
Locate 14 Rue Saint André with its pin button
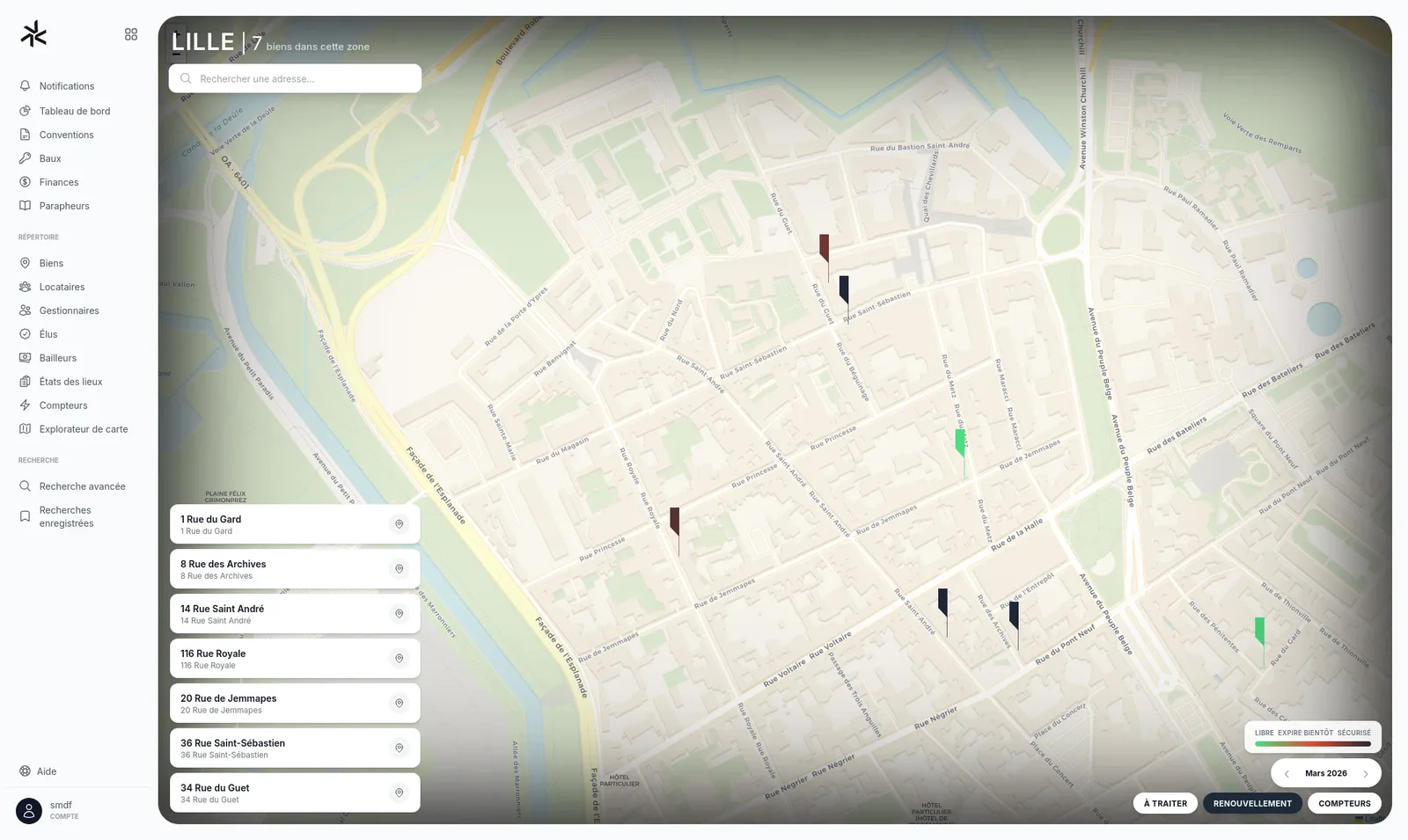[x=399, y=615]
